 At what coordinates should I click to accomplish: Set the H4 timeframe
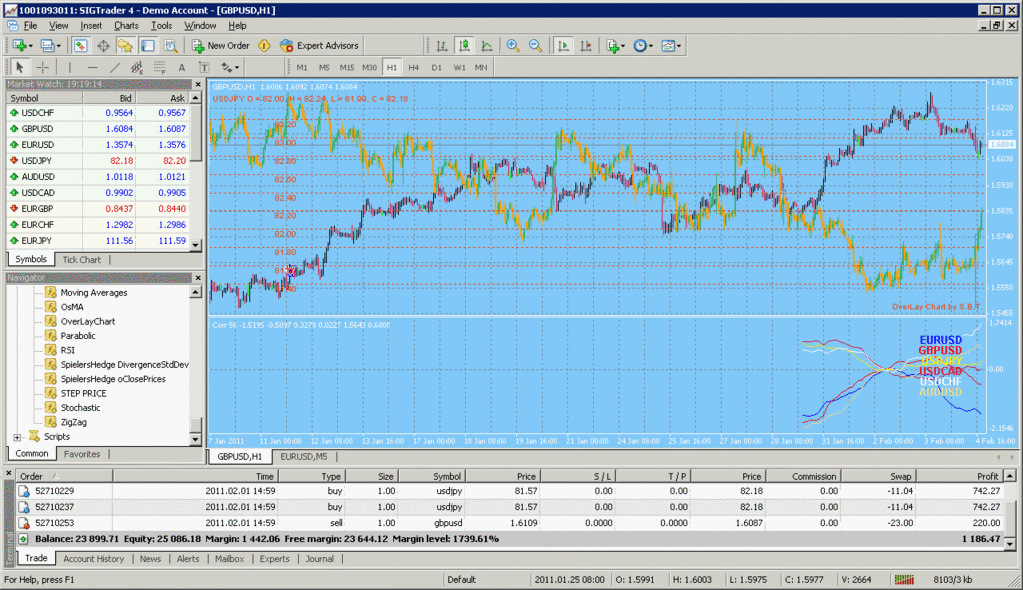[414, 67]
